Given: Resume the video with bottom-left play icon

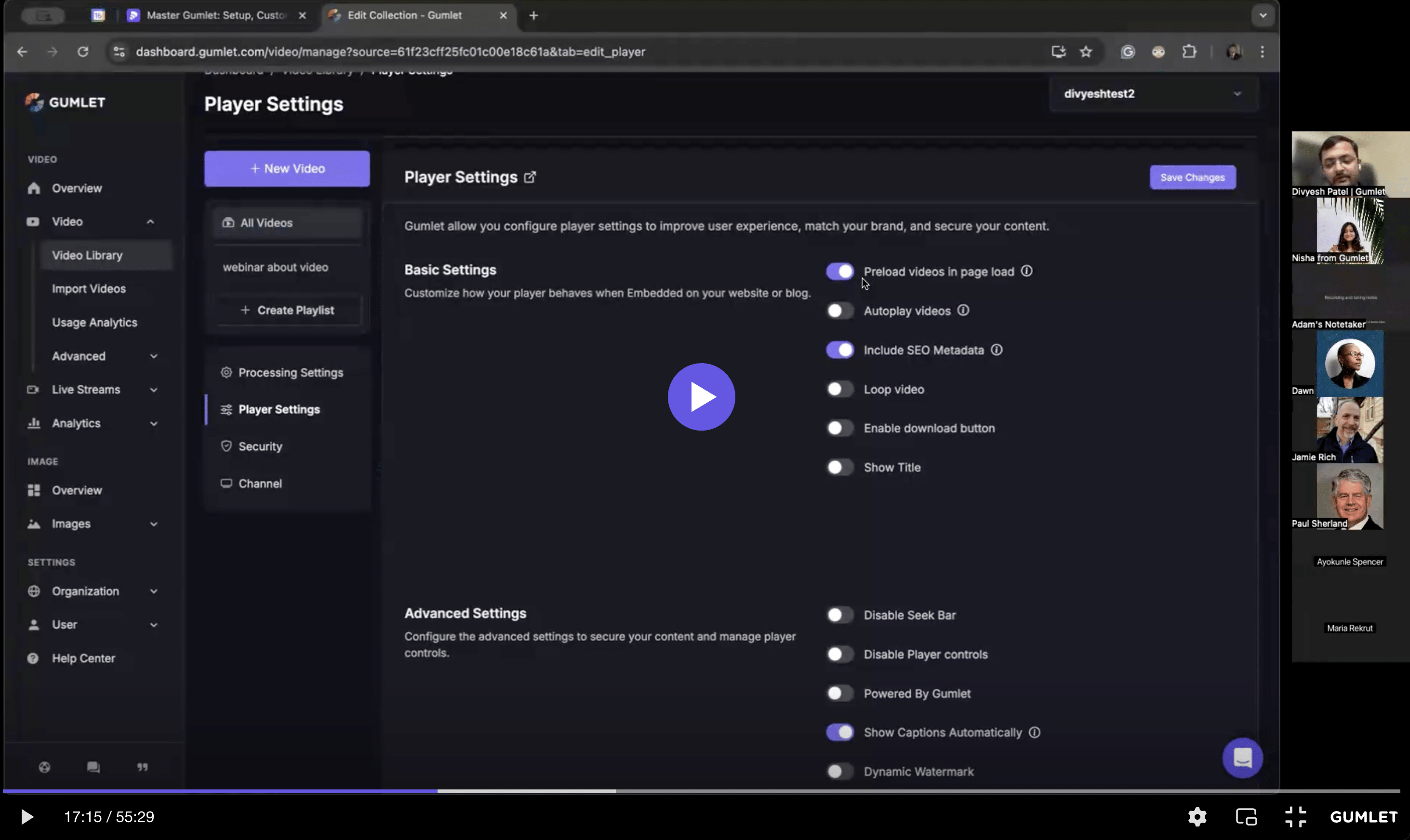Looking at the screenshot, I should tap(27, 817).
